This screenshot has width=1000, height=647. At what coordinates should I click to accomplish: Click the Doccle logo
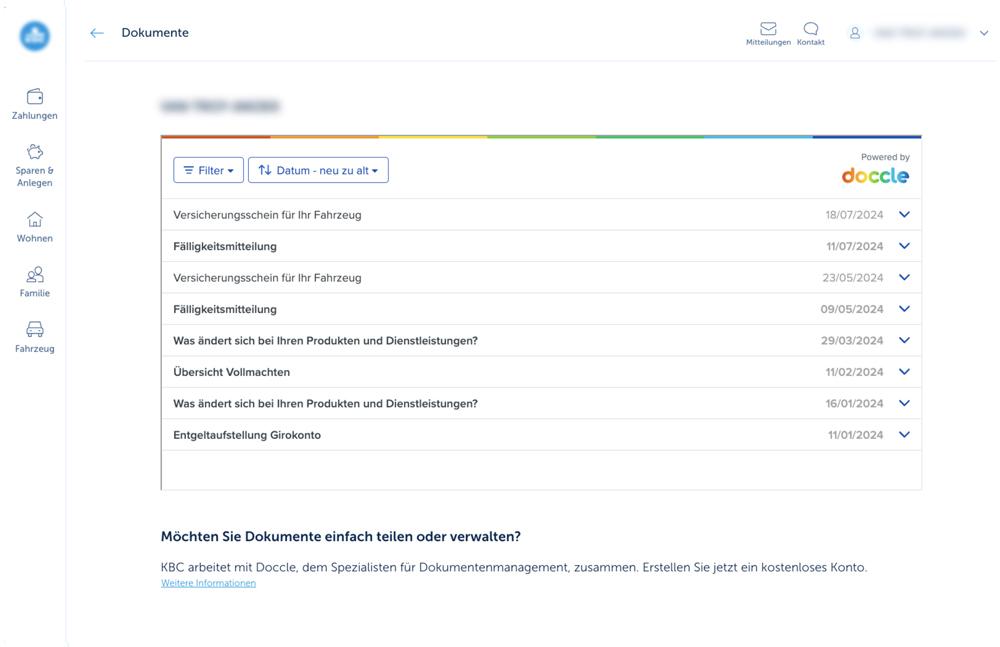pyautogui.click(x=875, y=176)
